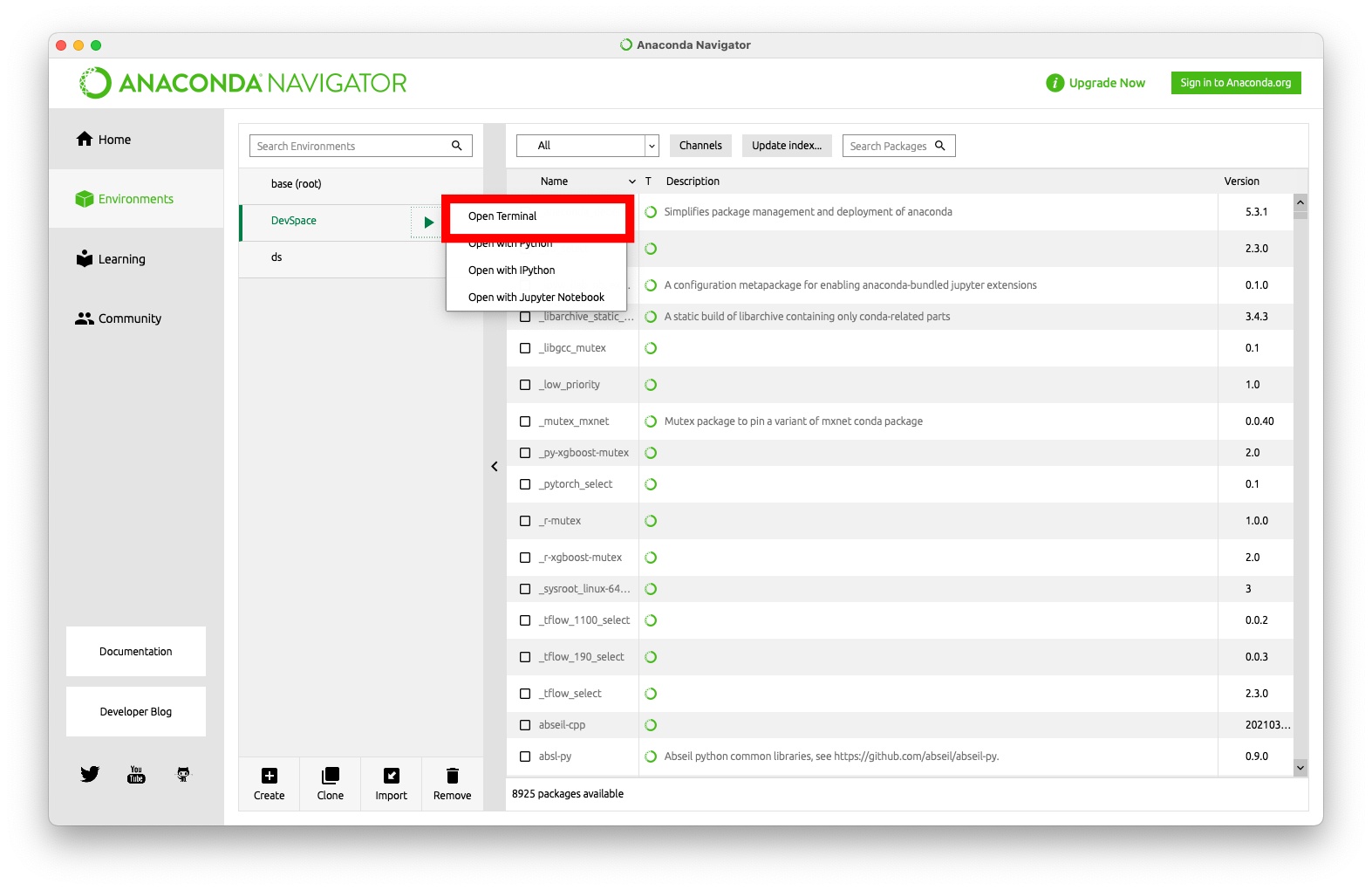
Task: Import an environment
Action: [x=391, y=784]
